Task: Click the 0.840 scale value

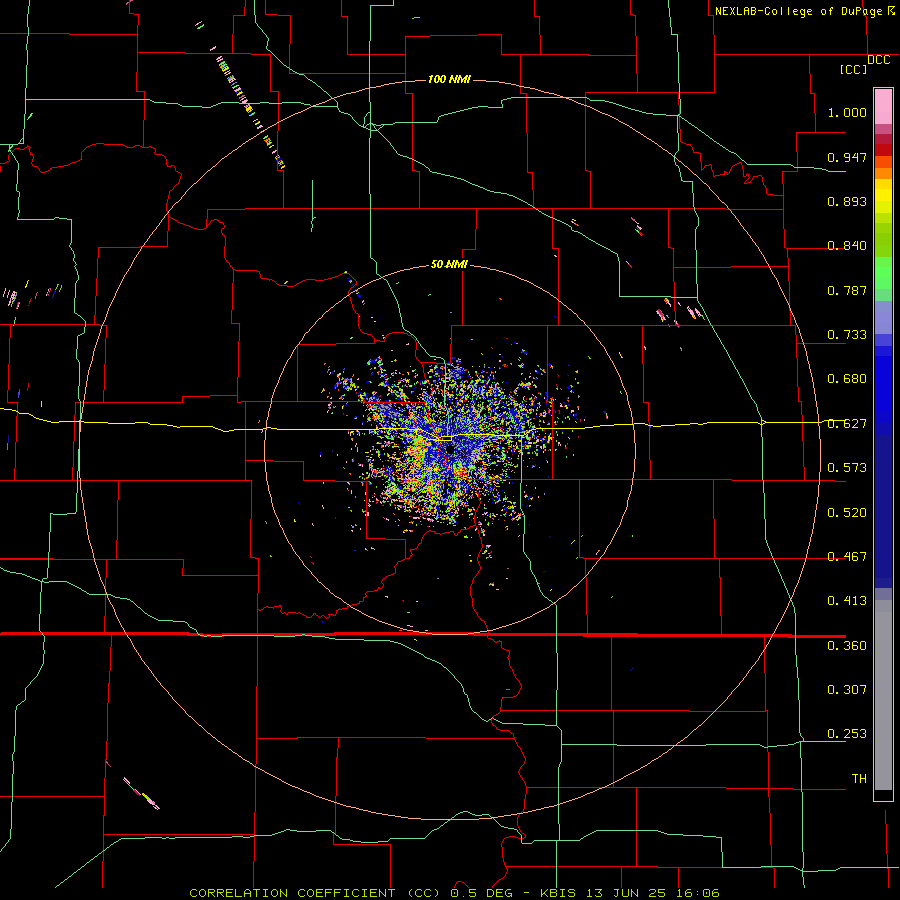Action: pyautogui.click(x=847, y=246)
